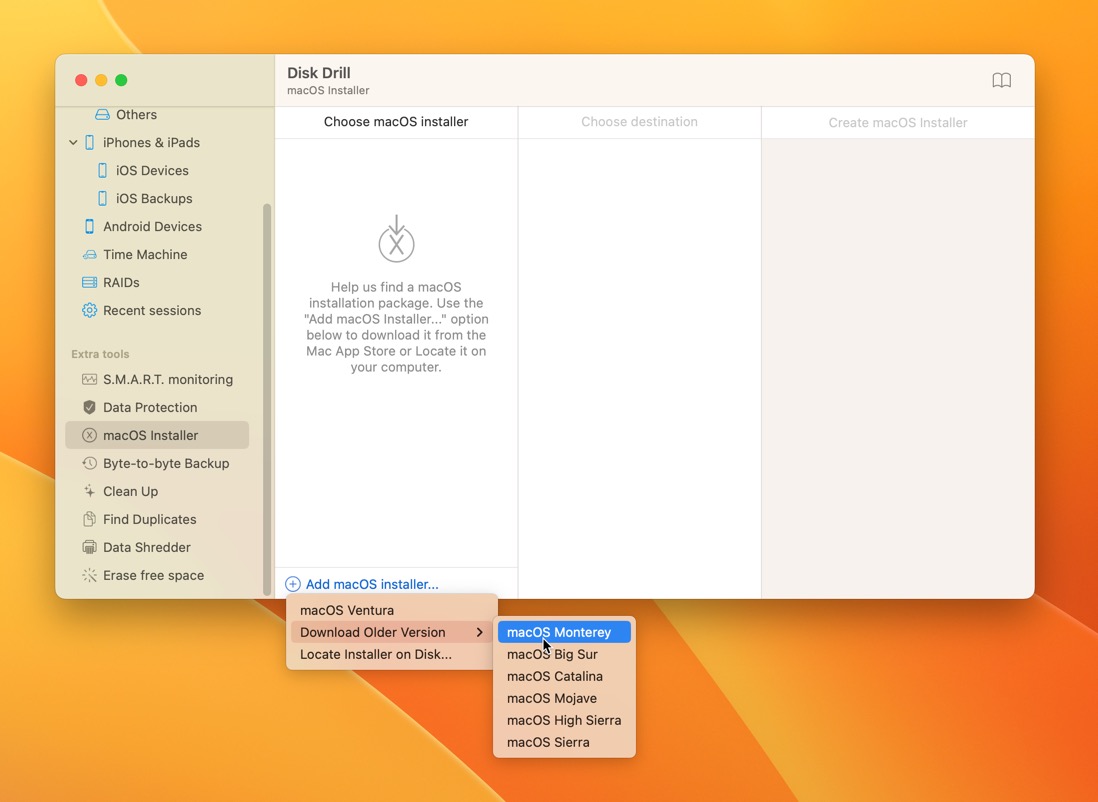Open Clean Up tool
The height and width of the screenshot is (802, 1098).
click(x=157, y=491)
